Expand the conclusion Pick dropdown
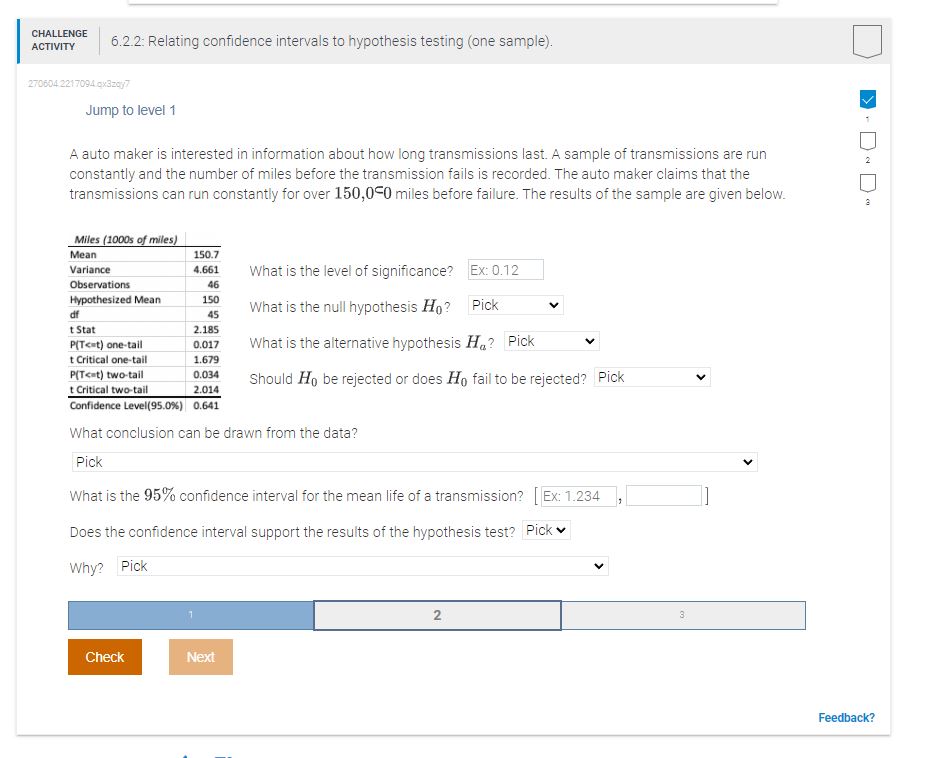 pos(412,461)
